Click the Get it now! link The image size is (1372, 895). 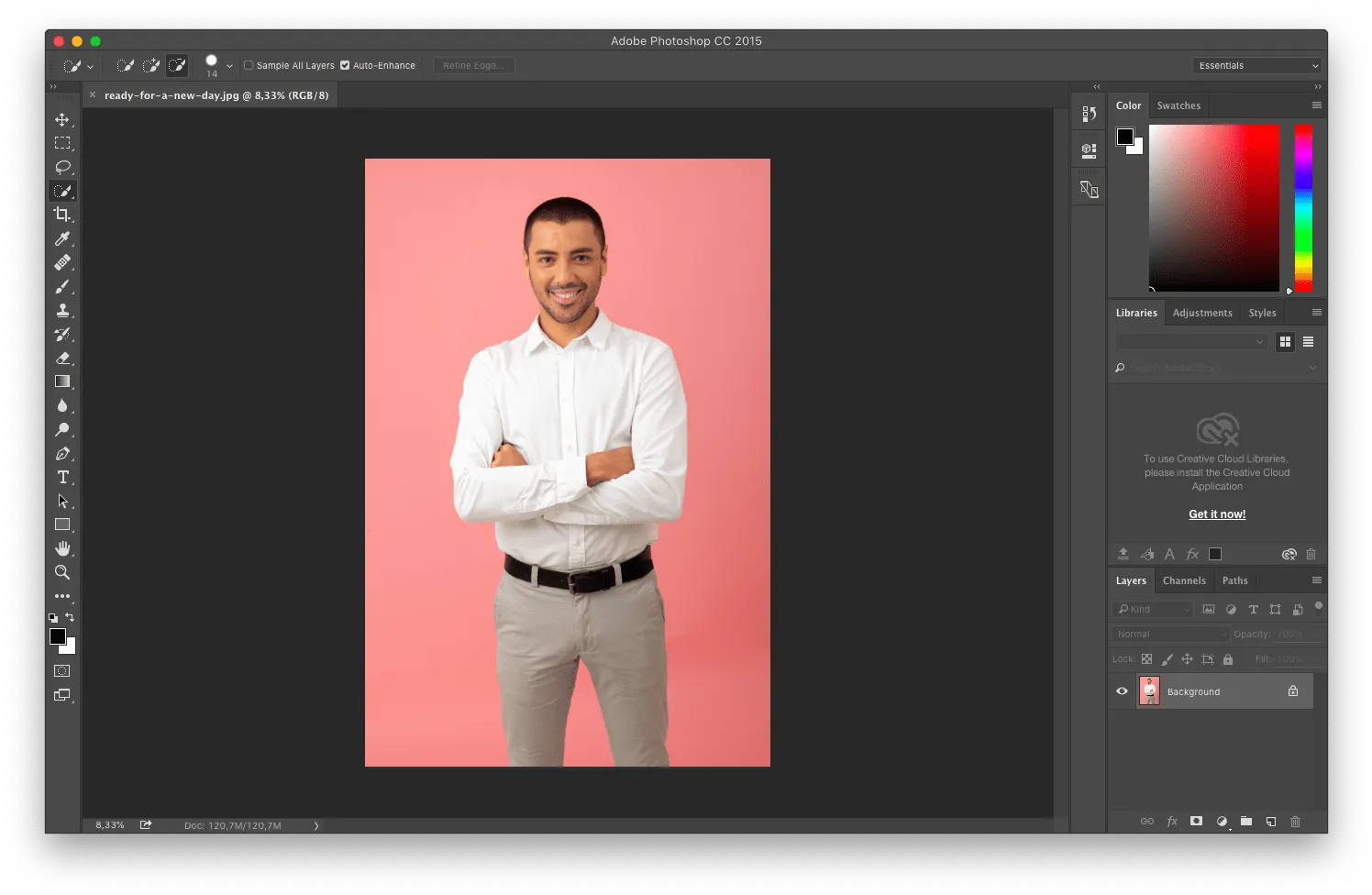(x=1217, y=514)
